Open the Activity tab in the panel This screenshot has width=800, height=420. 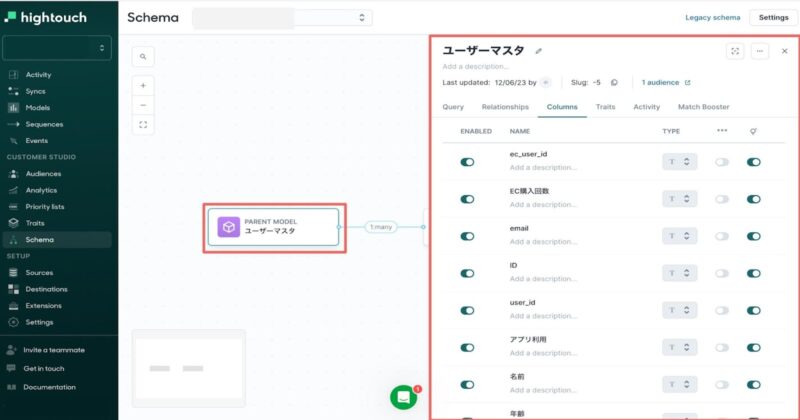pos(646,107)
